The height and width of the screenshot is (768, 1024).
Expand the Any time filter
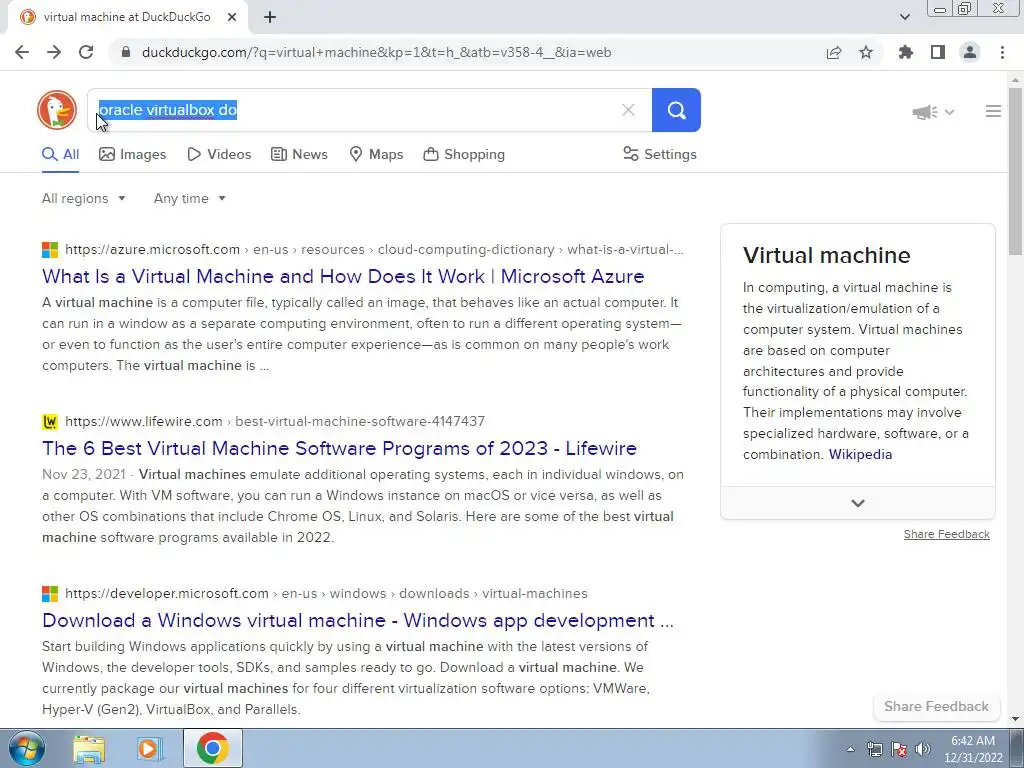(189, 199)
